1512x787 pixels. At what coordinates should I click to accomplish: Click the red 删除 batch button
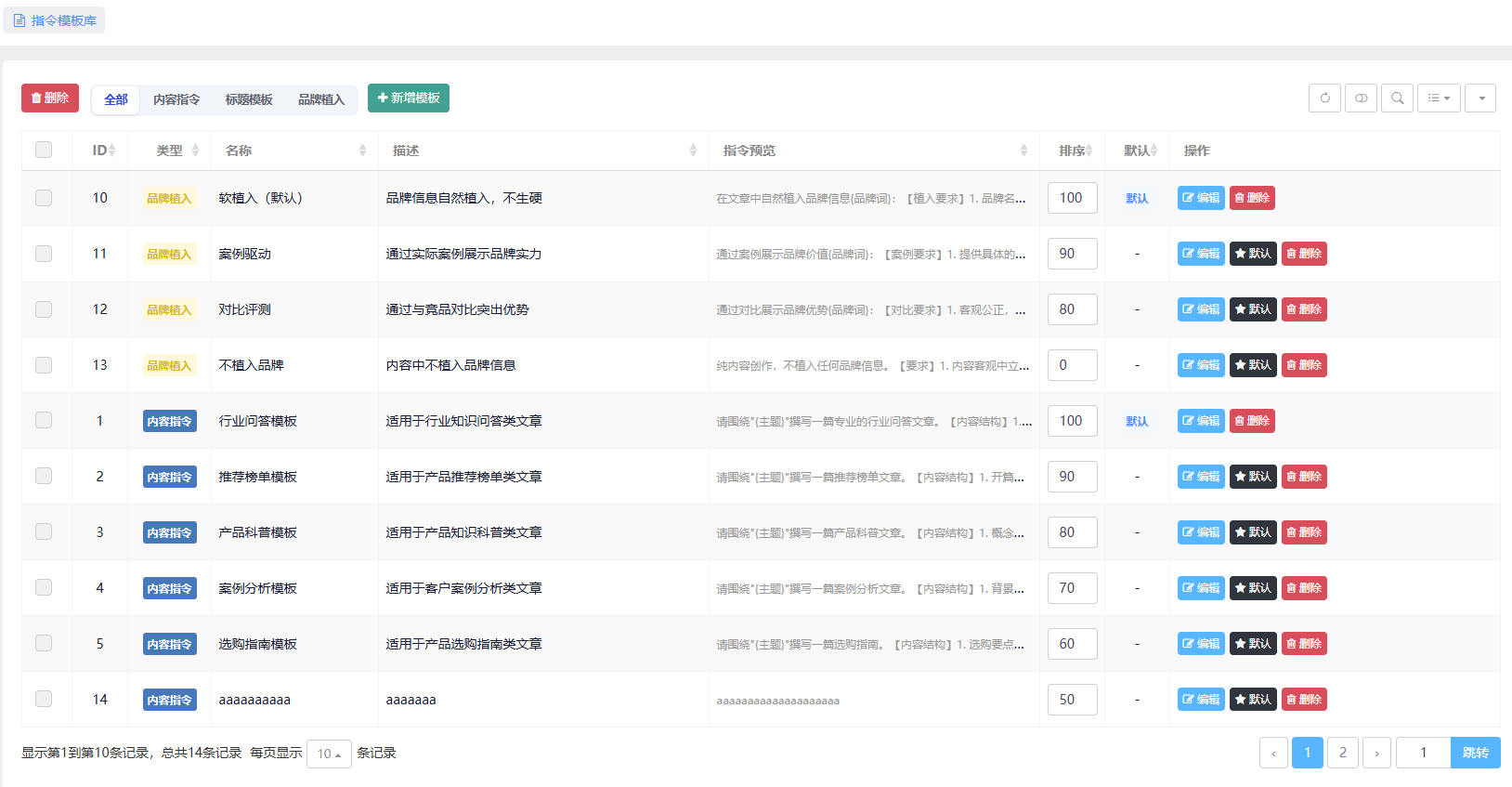pos(50,98)
